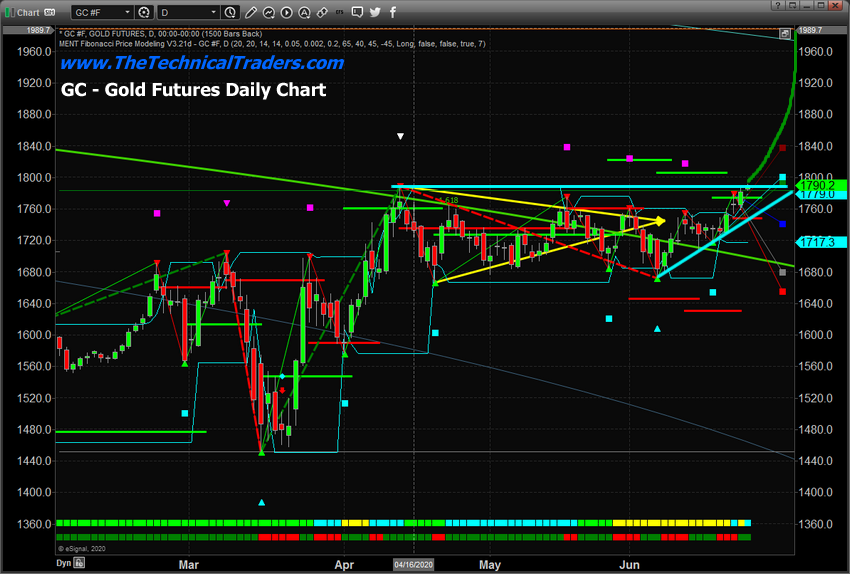Click the 1790.2 green price tag
Viewport: 850px width, 574px height.
pyautogui.click(x=820, y=185)
